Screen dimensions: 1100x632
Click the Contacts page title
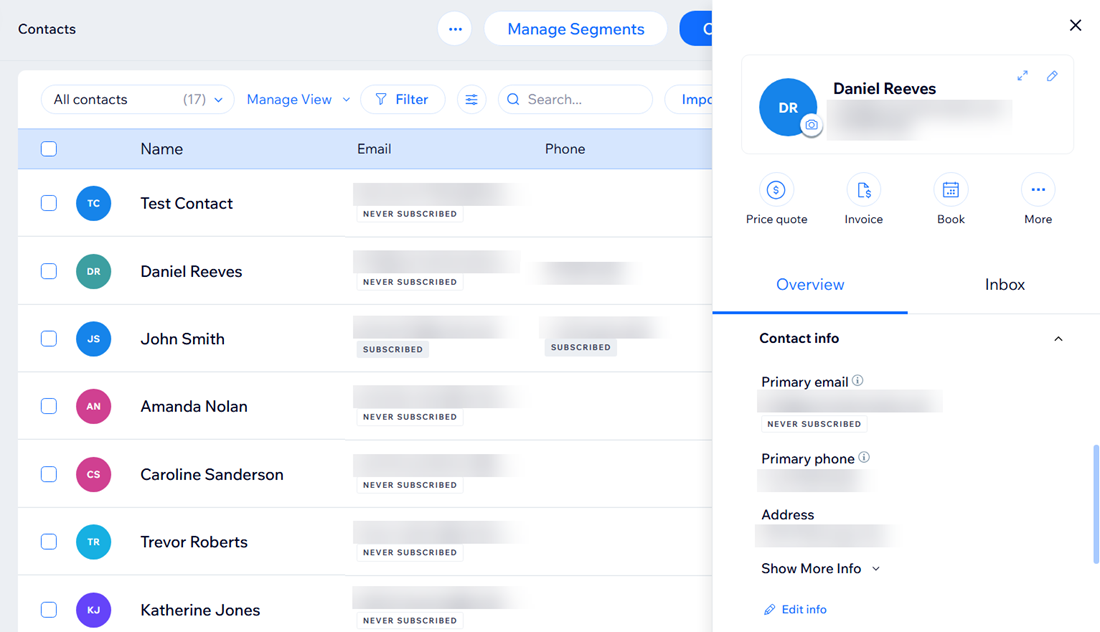(x=47, y=29)
